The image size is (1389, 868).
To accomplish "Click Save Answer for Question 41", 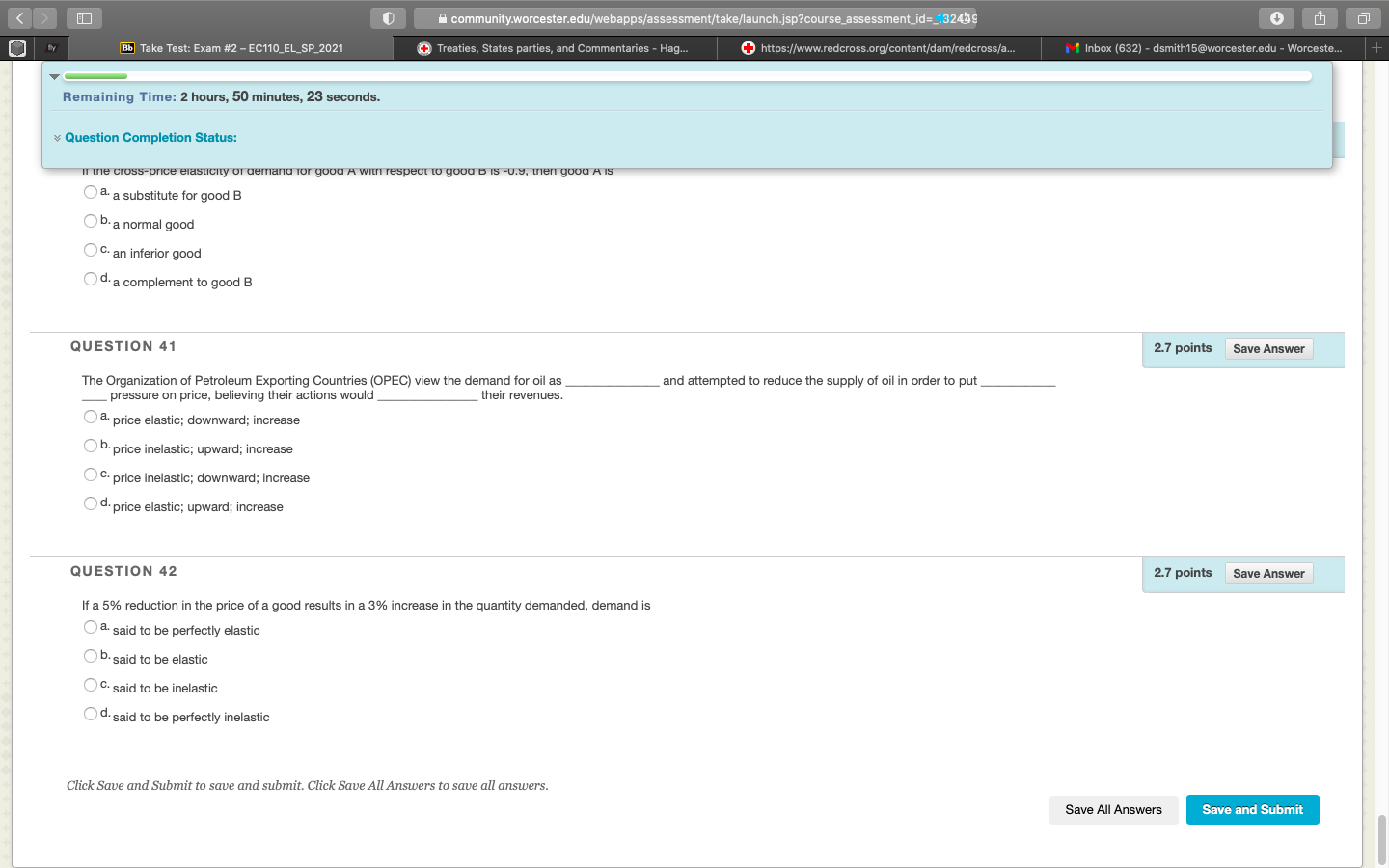I will point(1268,349).
